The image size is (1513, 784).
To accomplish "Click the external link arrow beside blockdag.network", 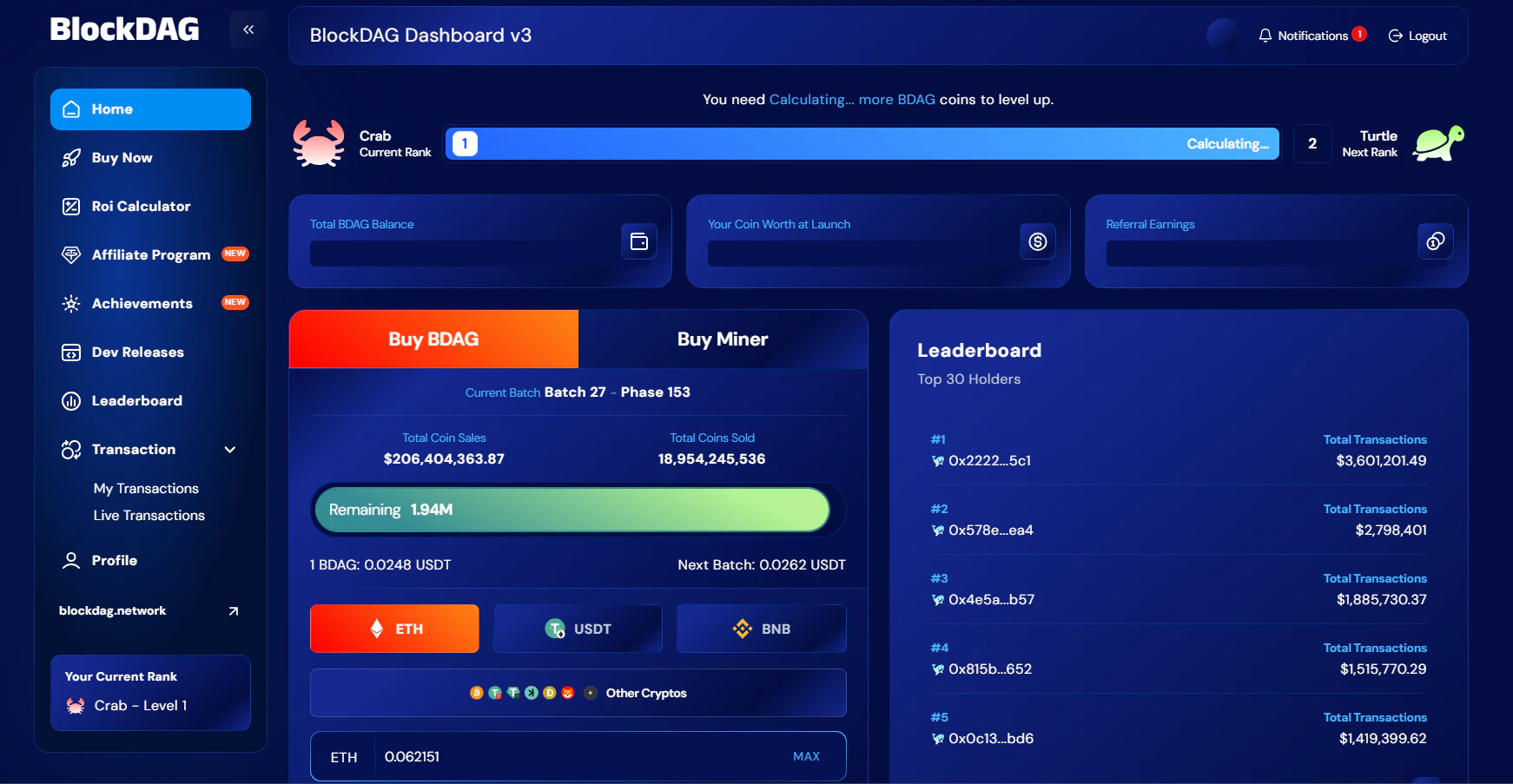I will tap(233, 611).
